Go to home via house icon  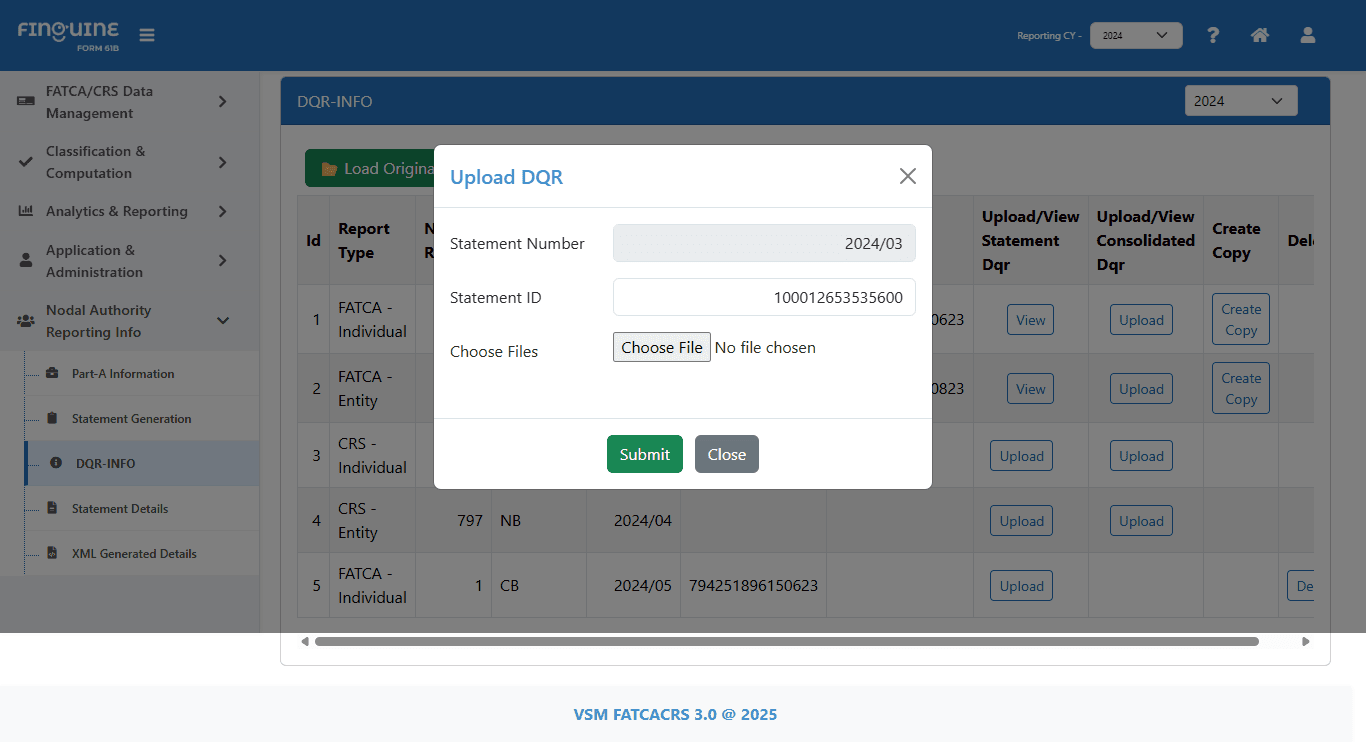tap(1260, 35)
